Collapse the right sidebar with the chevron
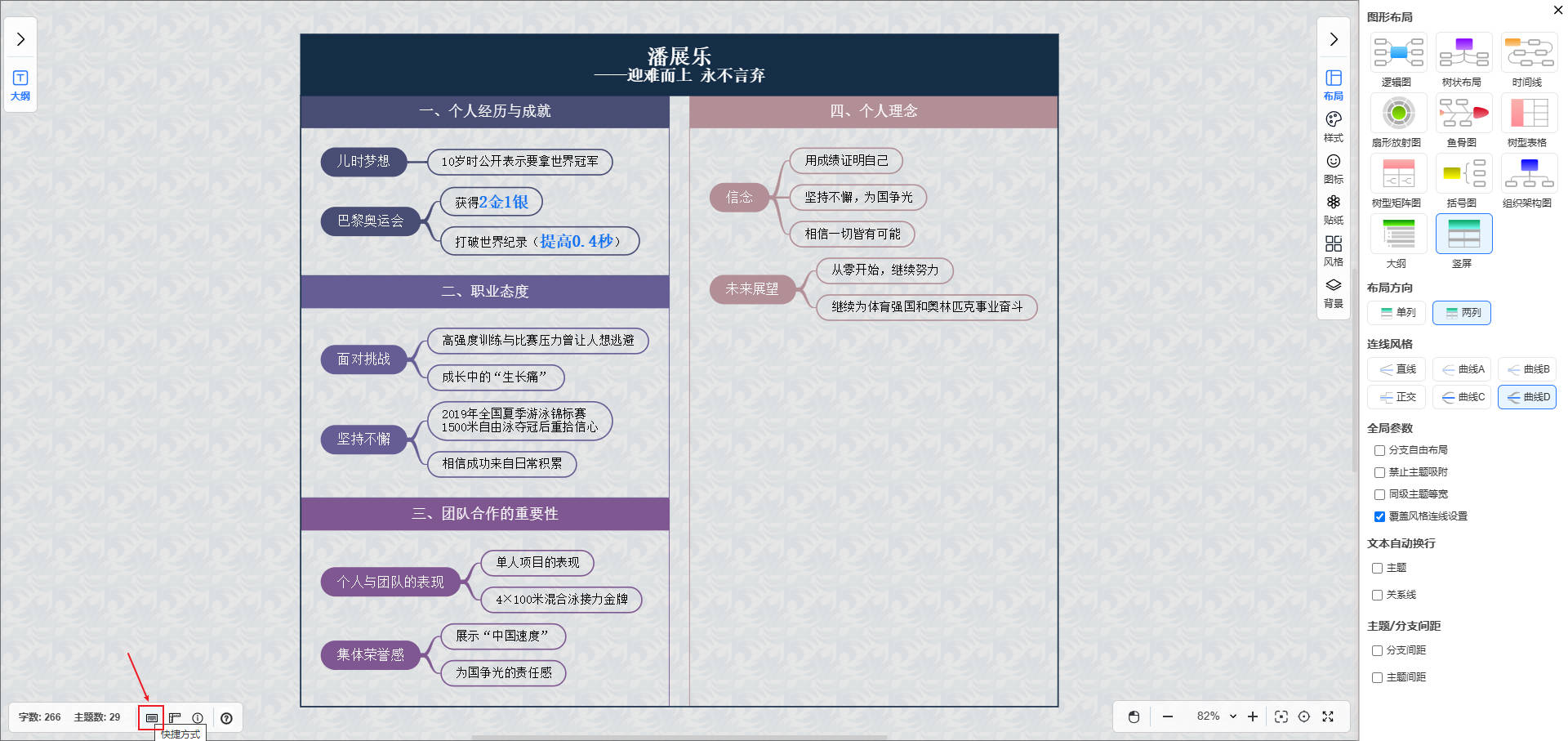The image size is (1568, 741). coord(1333,39)
